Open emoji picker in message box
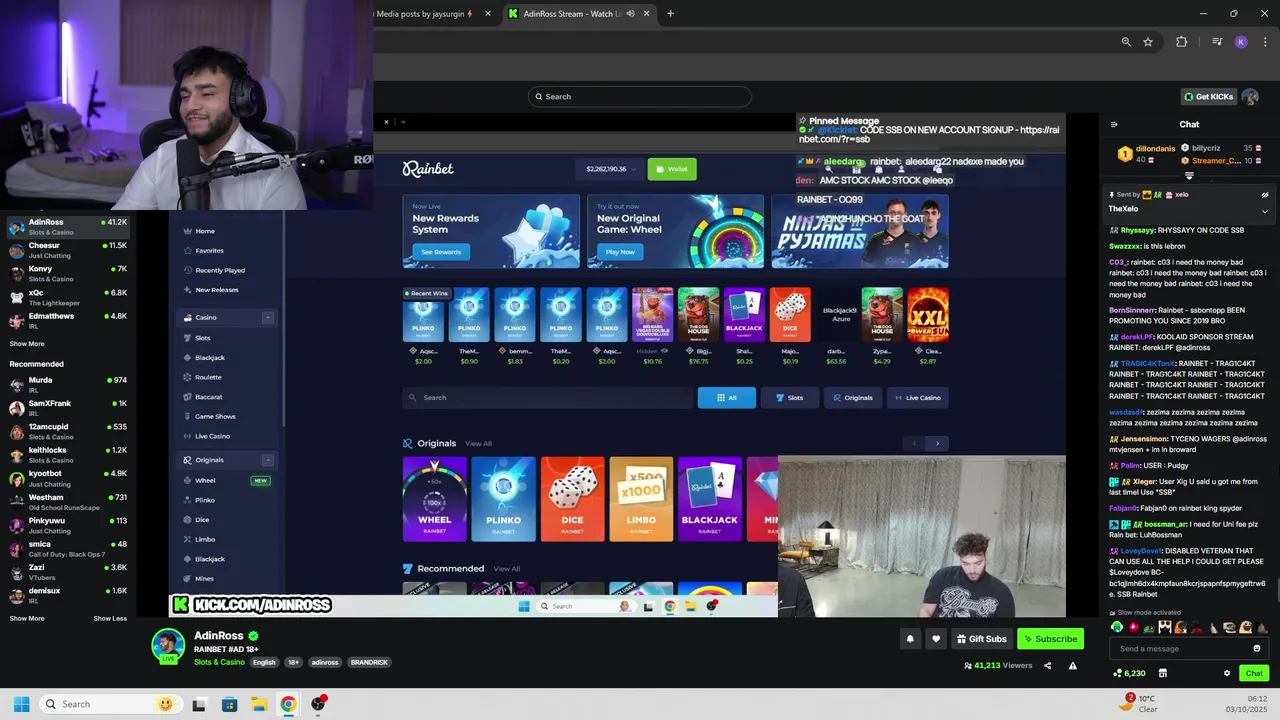1280x720 pixels. [1257, 648]
